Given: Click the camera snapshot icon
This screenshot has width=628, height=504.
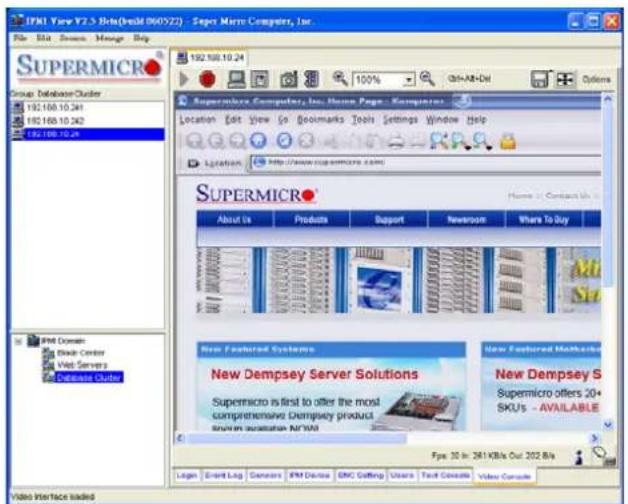Looking at the screenshot, I should pos(289,79).
